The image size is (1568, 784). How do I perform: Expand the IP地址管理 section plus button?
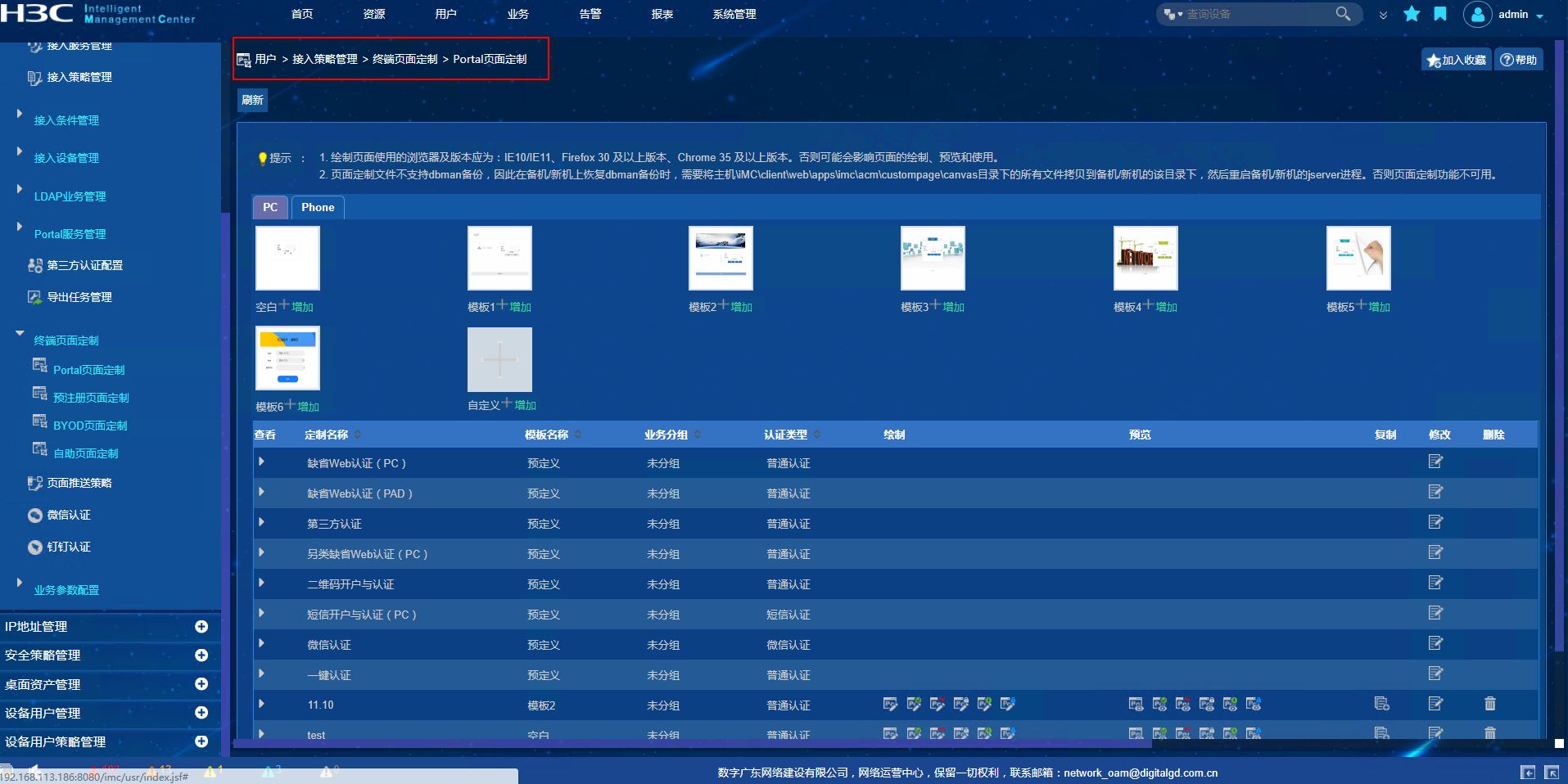(x=201, y=627)
